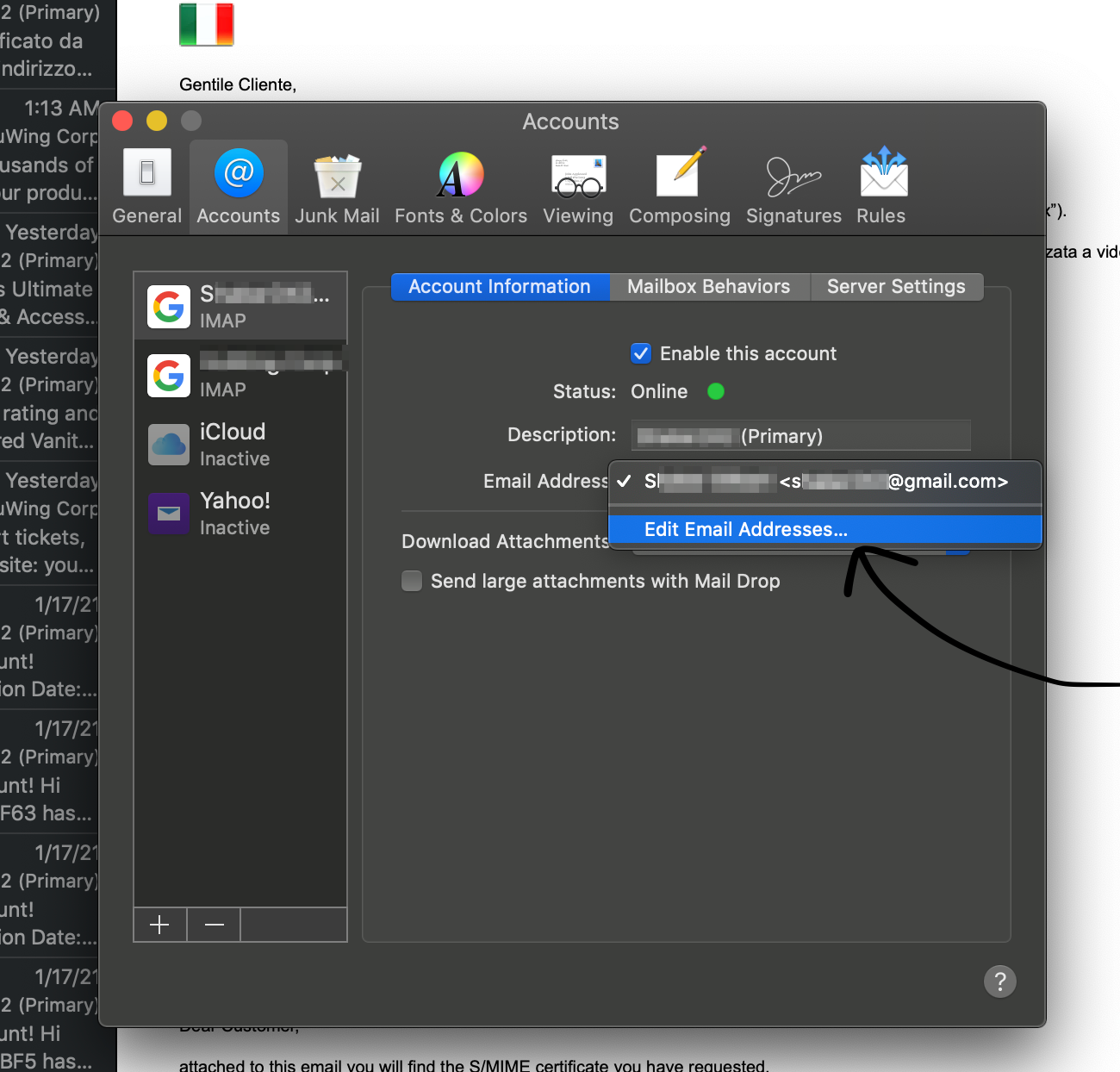Click the iCloud Inactive status text

pyautogui.click(x=234, y=459)
